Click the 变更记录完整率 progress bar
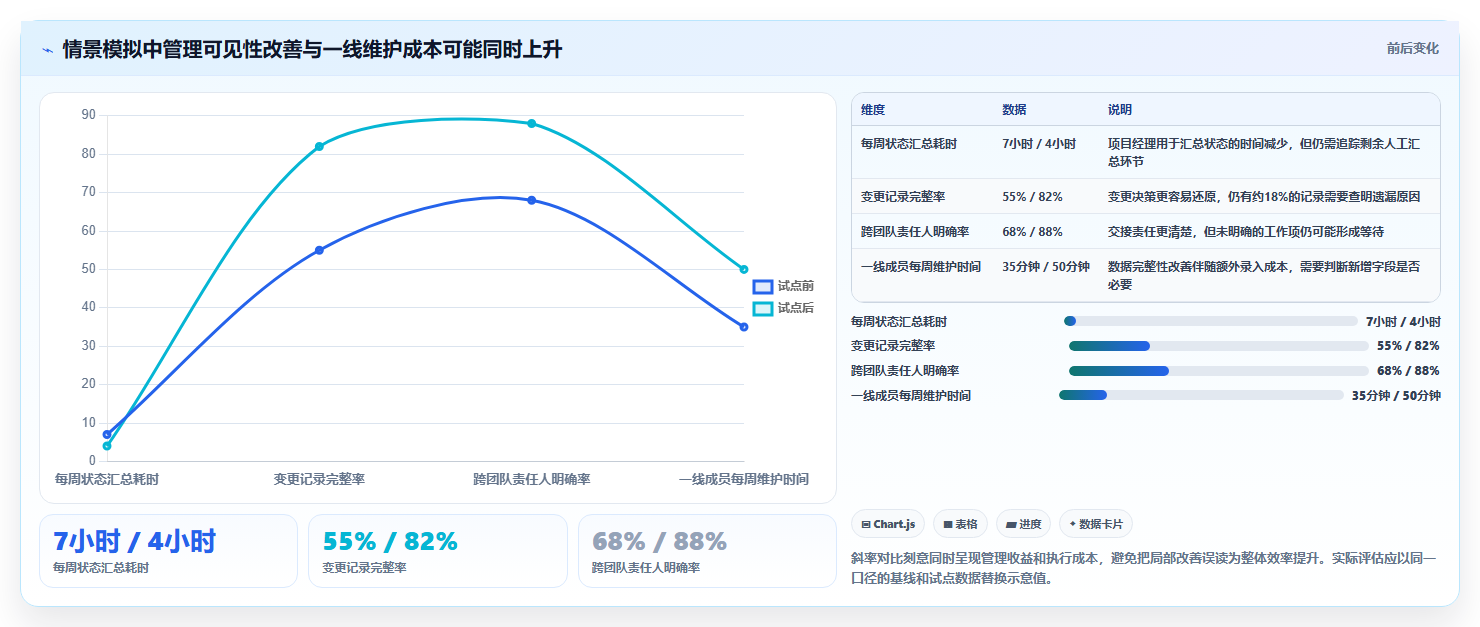Viewport: 1480px width, 627px height. 1219,346
